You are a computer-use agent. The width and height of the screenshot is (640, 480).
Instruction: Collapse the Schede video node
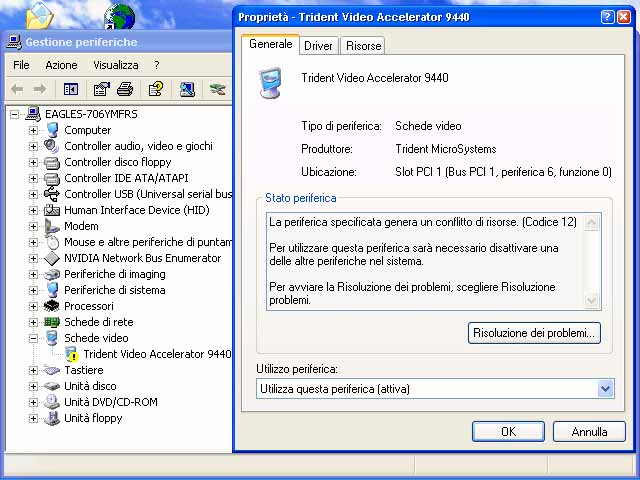(33, 338)
